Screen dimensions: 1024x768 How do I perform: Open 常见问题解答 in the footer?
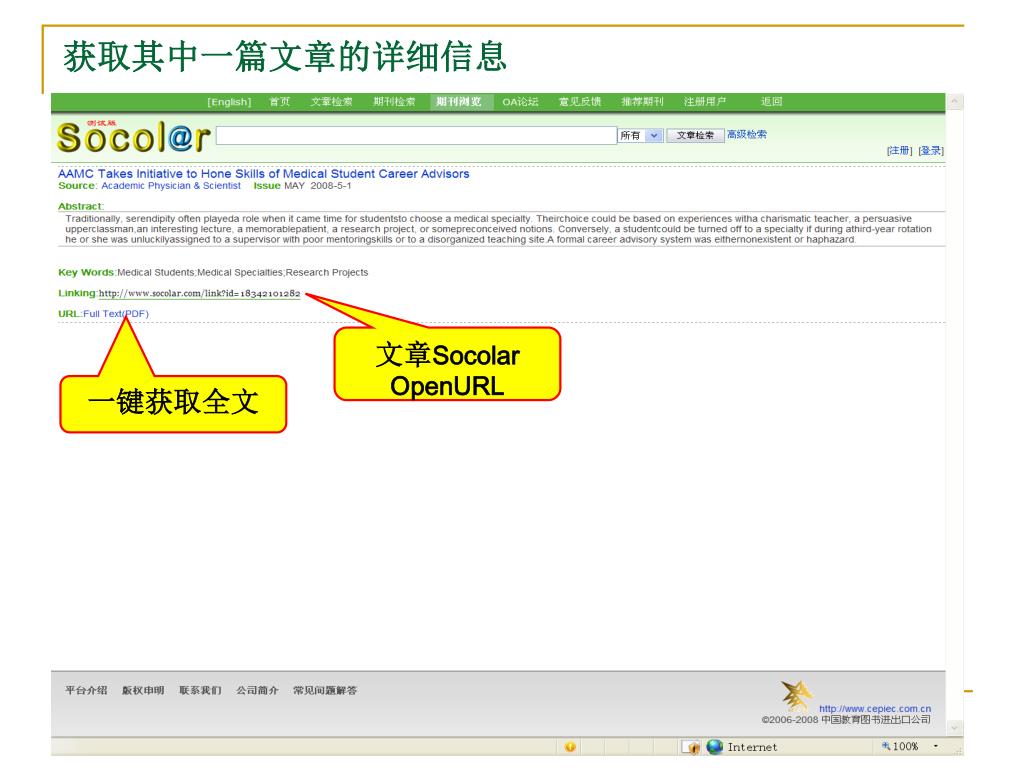(x=325, y=690)
